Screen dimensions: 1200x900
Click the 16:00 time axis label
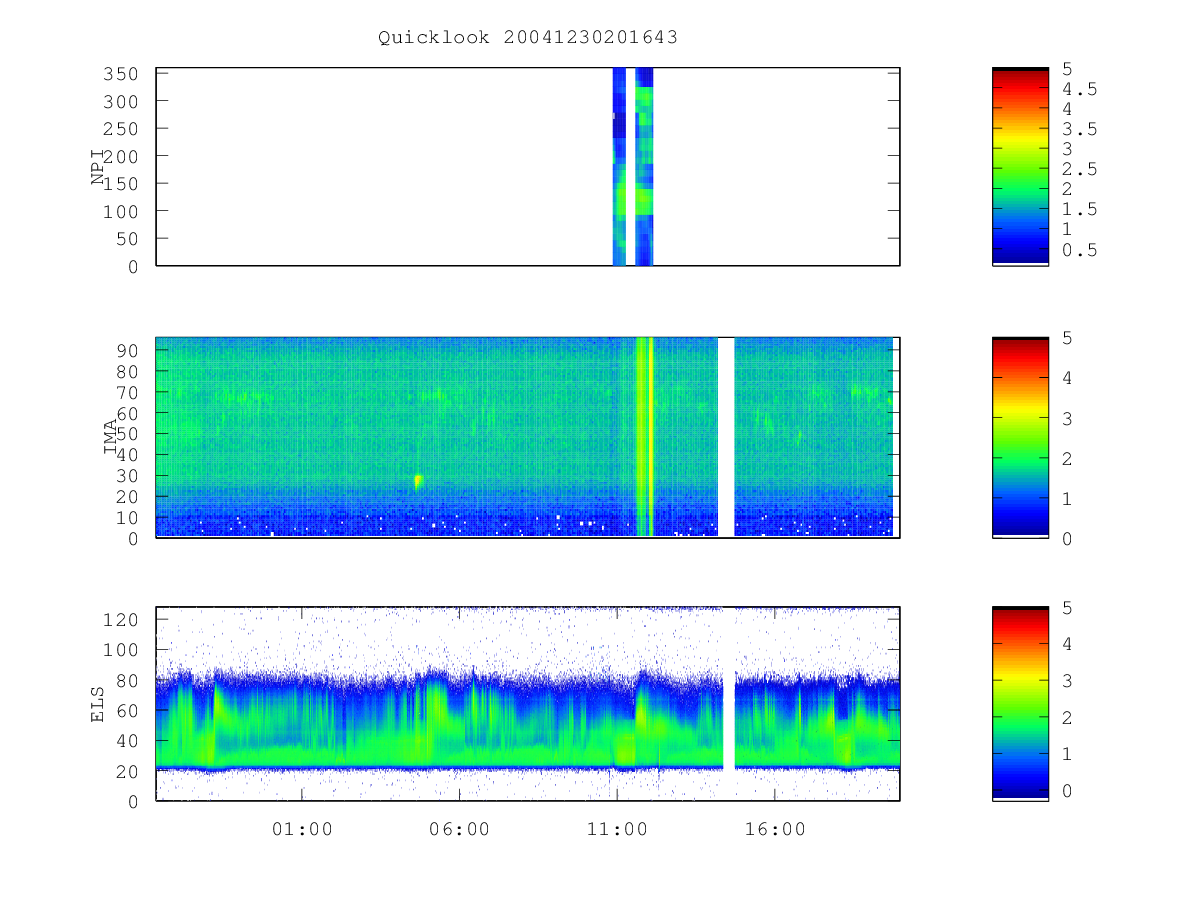[x=775, y=829]
